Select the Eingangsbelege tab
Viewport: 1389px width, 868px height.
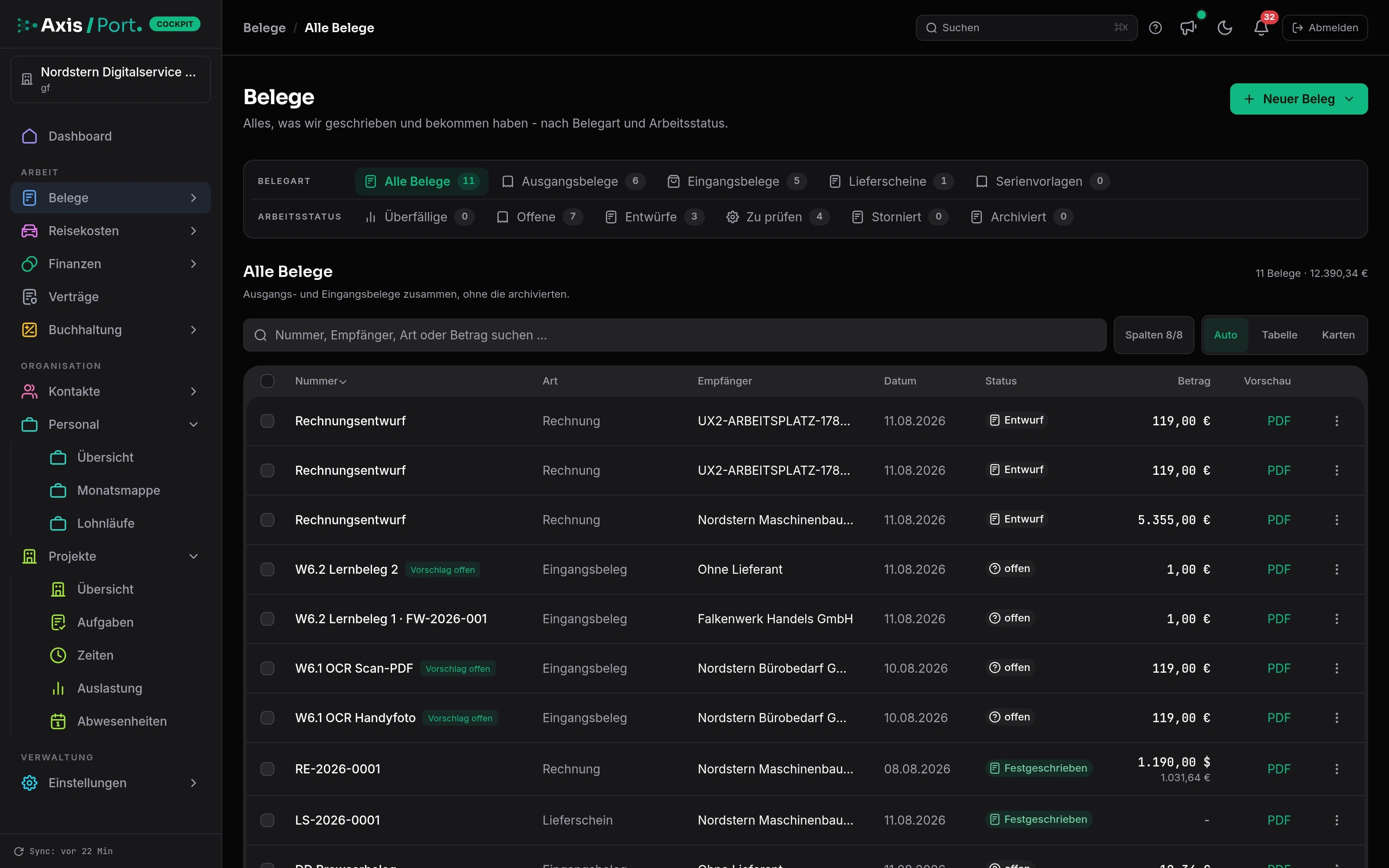[737, 181]
